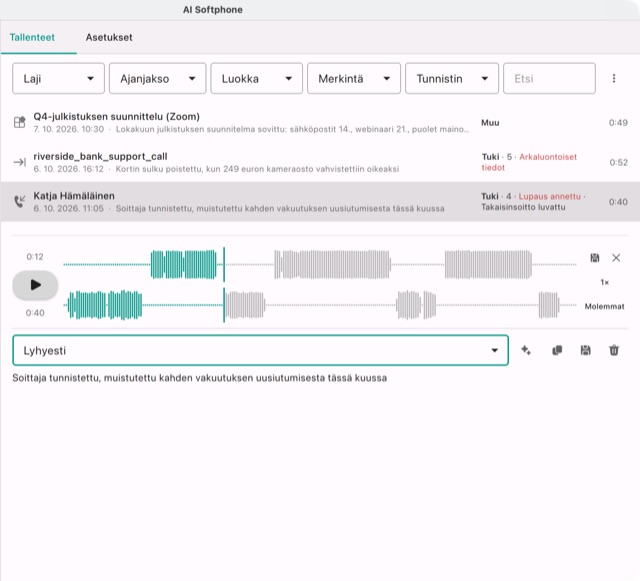Seek in the upper channel waveform
The width and height of the screenshot is (640, 581).
click(x=320, y=265)
